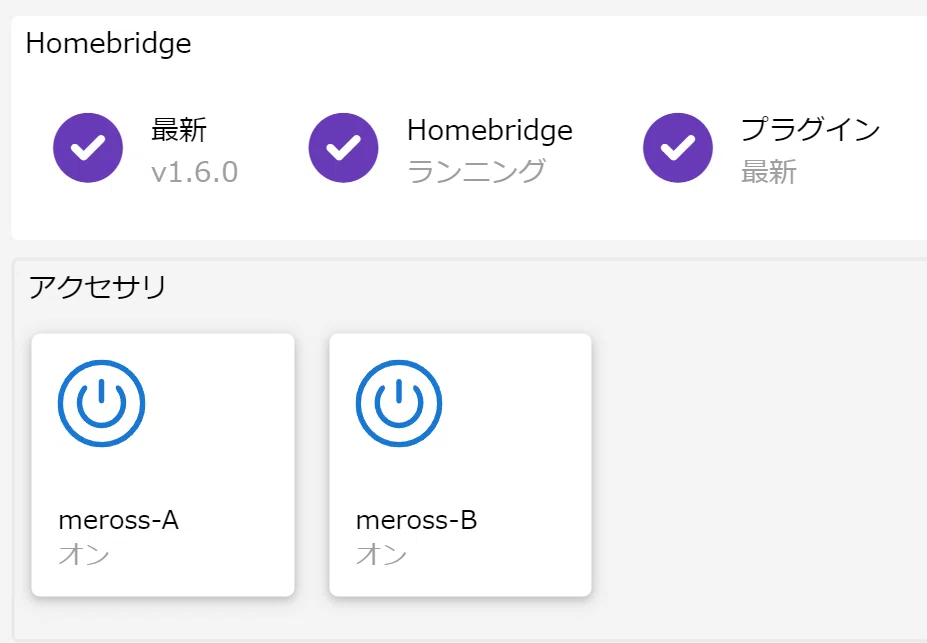Click the checkmark icon beside プラグイン
The image size is (927, 643).
678,148
